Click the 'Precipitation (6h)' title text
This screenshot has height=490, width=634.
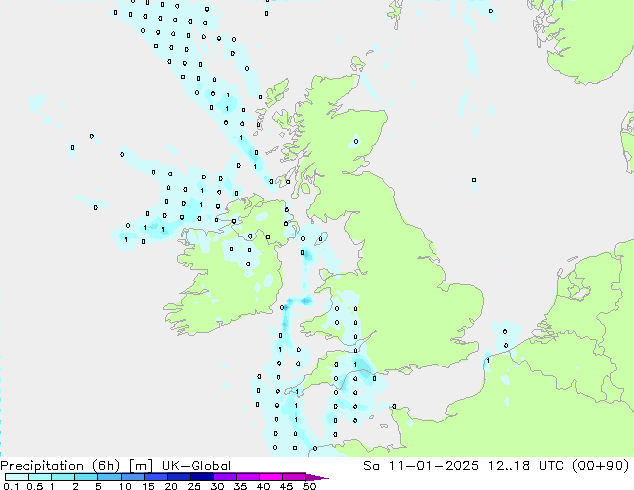pyautogui.click(x=60, y=466)
